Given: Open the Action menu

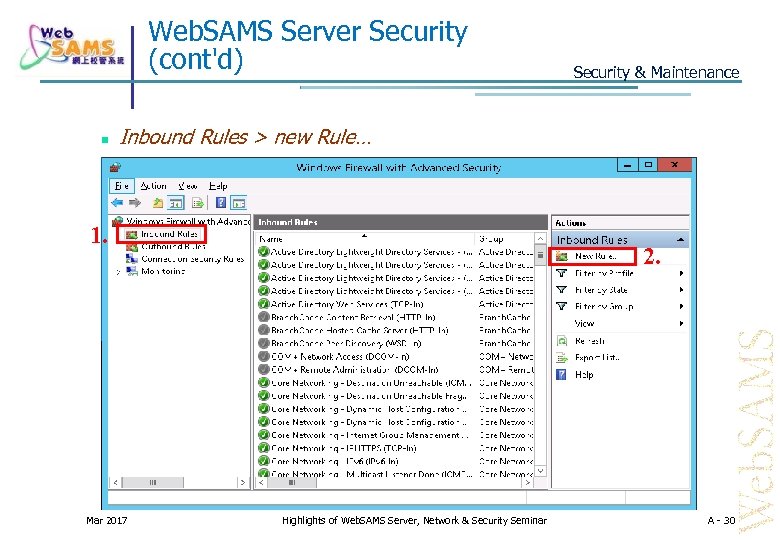Looking at the screenshot, I should coord(153,185).
